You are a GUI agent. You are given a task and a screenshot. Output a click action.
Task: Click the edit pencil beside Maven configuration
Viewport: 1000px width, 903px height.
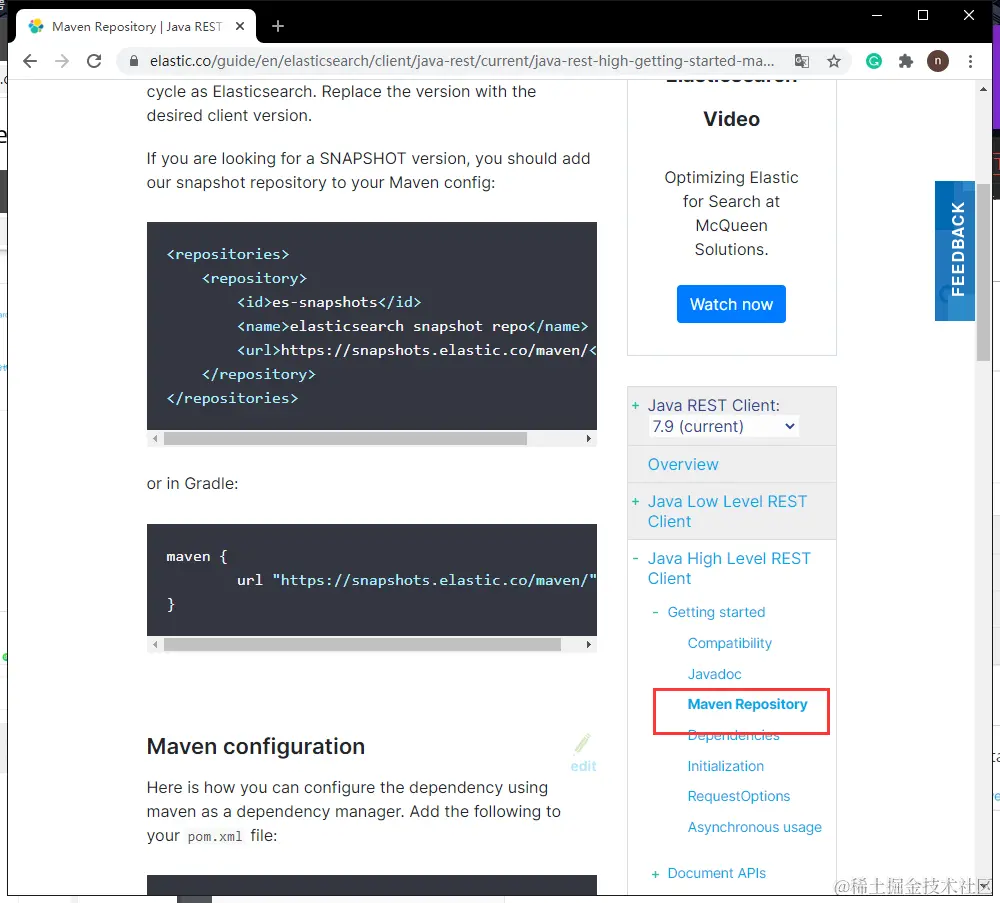tap(583, 752)
